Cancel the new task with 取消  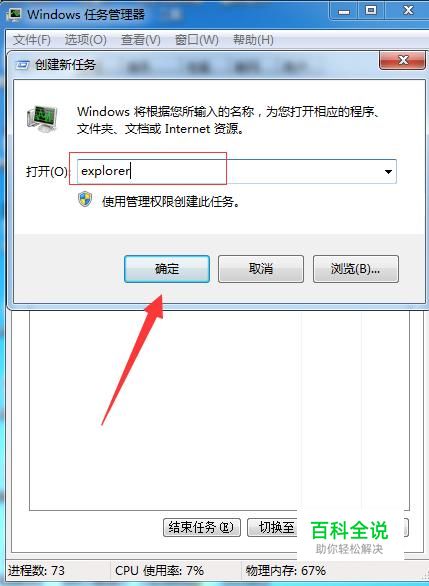261,269
